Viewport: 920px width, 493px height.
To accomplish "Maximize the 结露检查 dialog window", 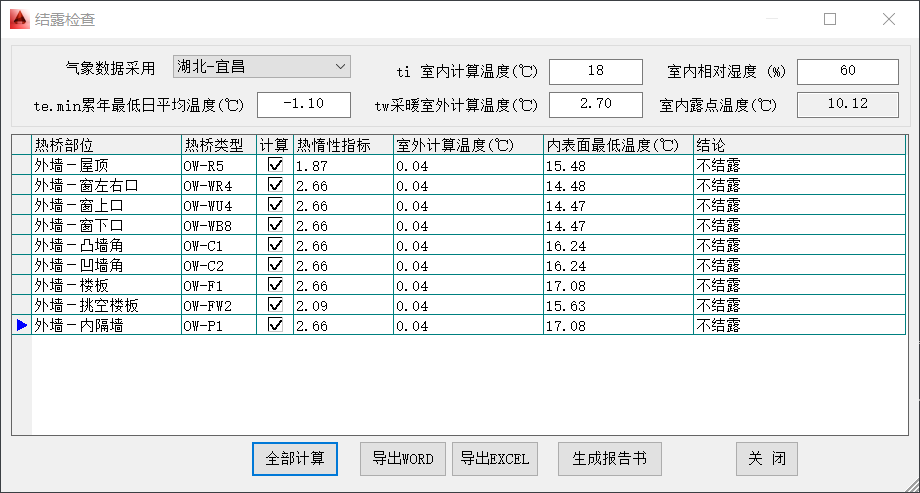I will click(829, 19).
